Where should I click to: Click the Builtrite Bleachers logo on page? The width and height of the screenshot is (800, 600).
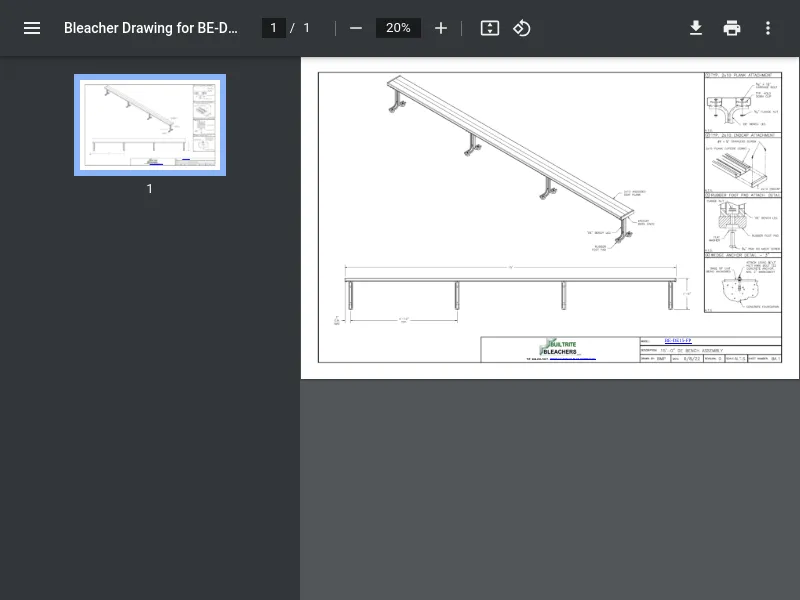[x=559, y=347]
